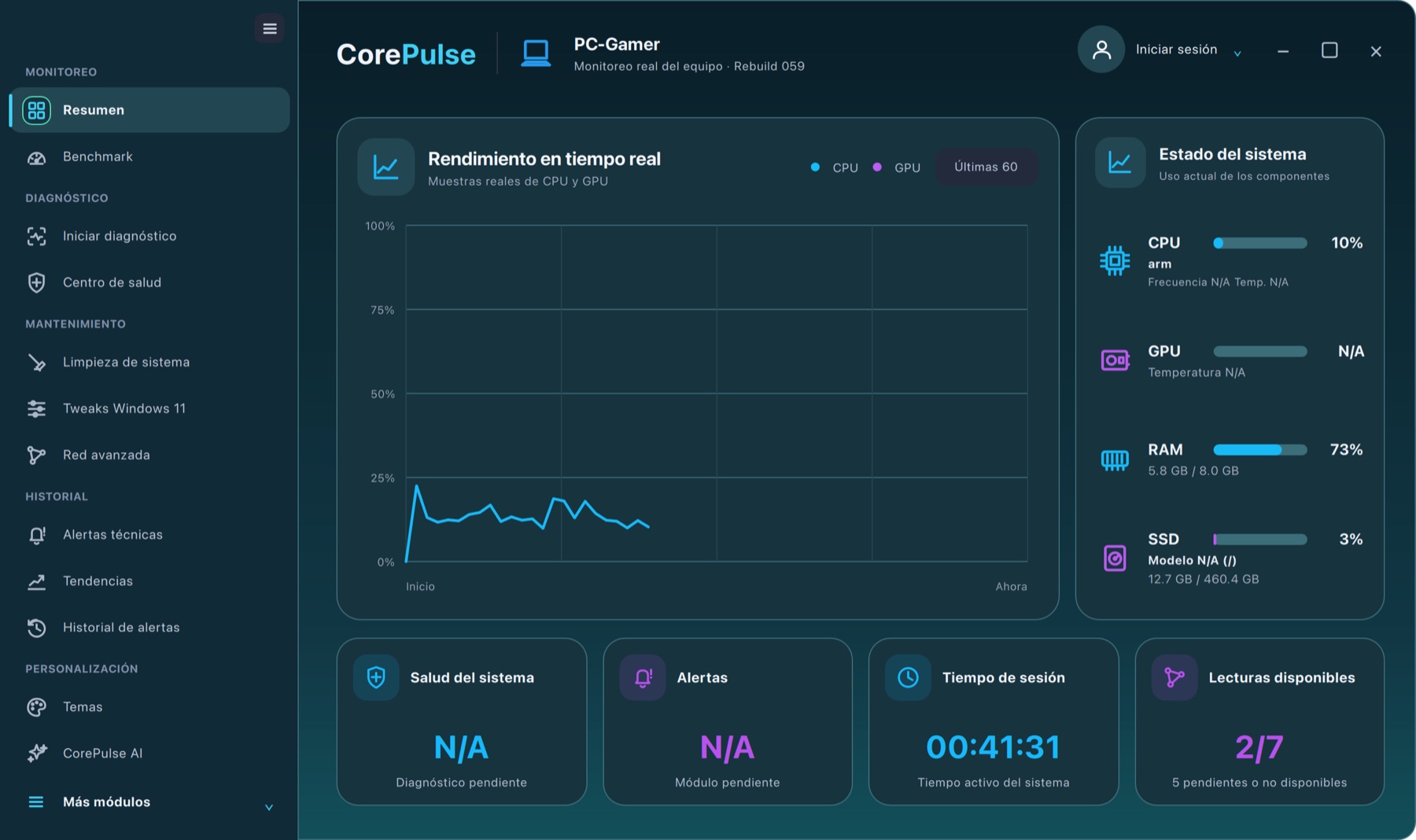The width and height of the screenshot is (1416, 840).
Task: Expand the Más módulos chevron
Action: pyautogui.click(x=269, y=807)
